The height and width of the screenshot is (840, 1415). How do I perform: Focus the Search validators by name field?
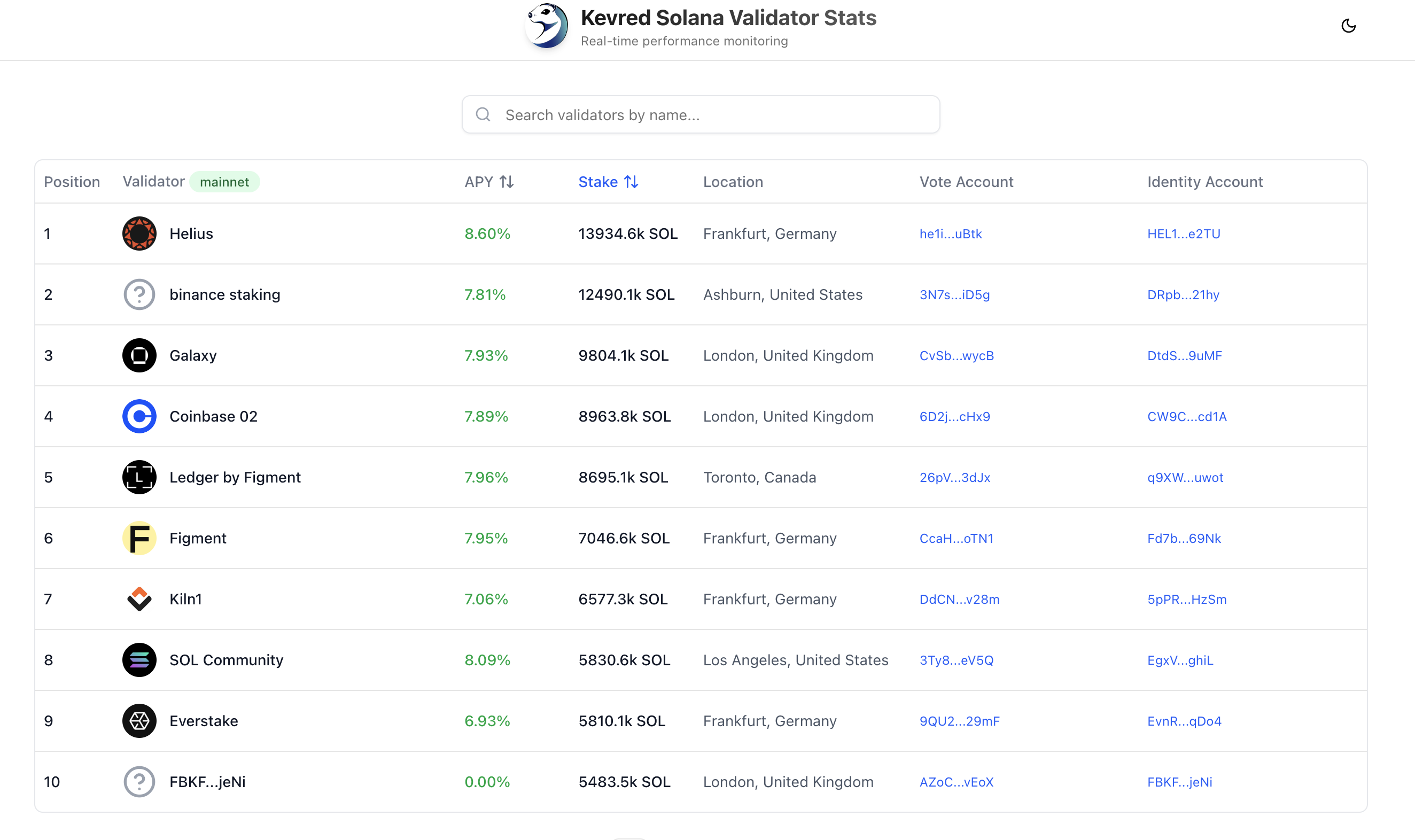(701, 115)
